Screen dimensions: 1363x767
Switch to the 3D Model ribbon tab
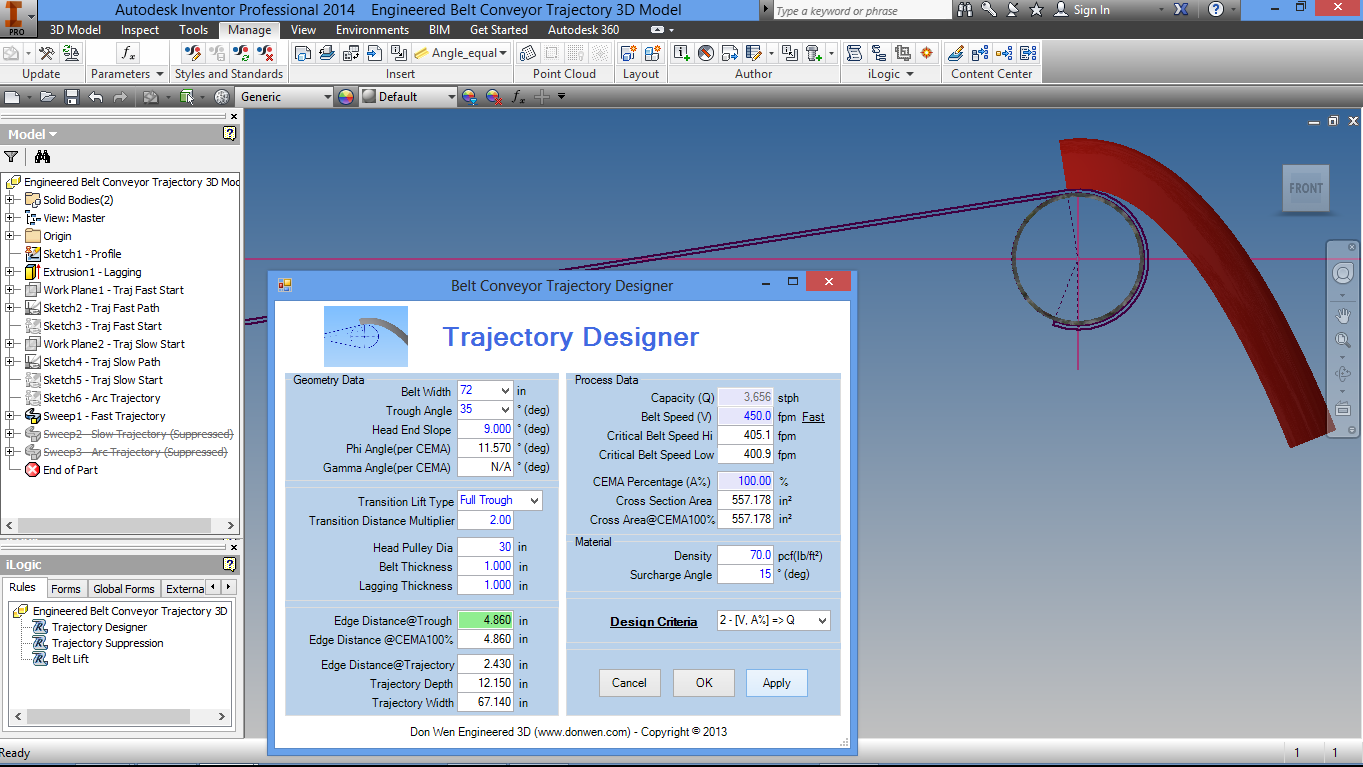coord(75,30)
